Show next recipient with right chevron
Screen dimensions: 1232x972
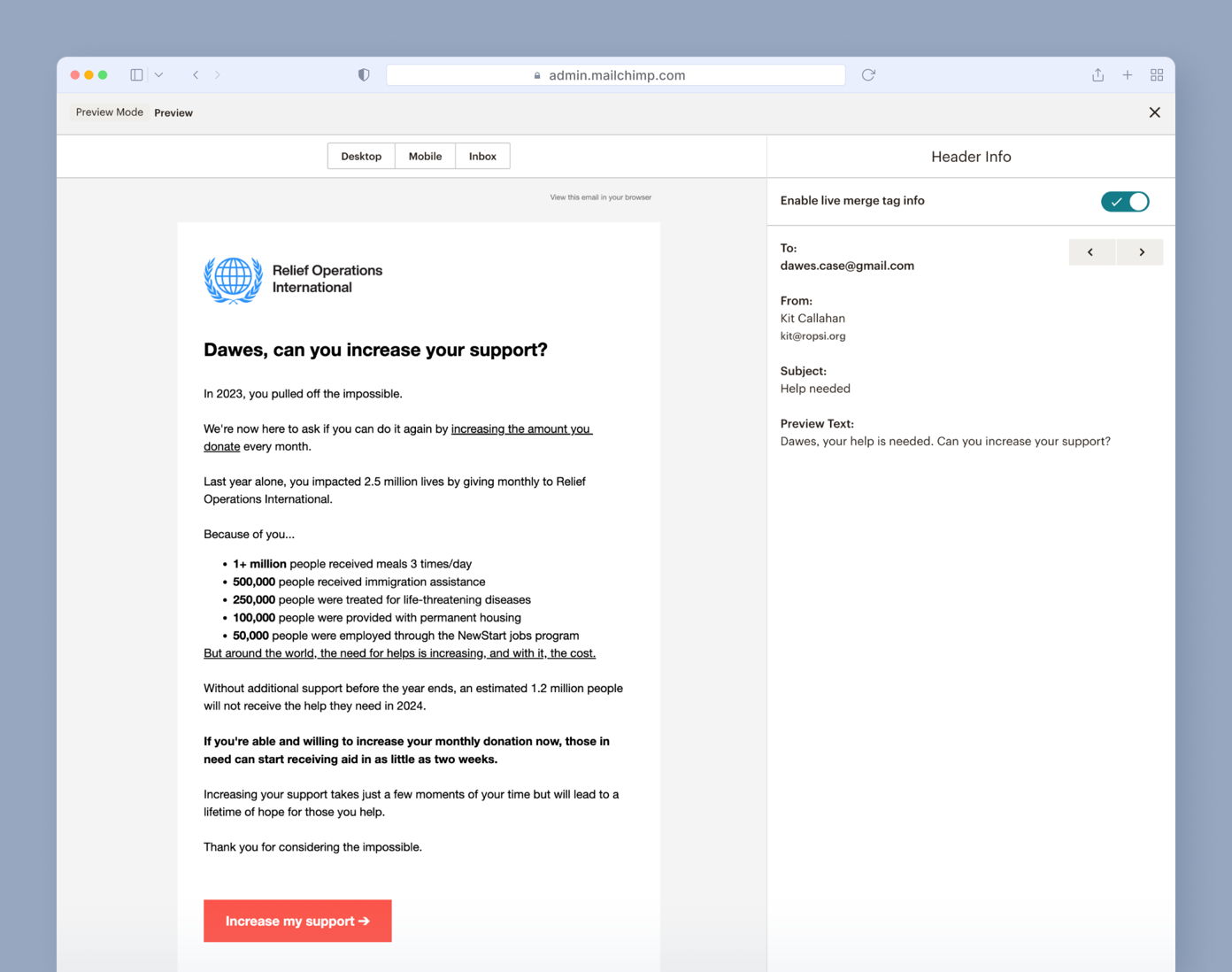pos(1141,252)
